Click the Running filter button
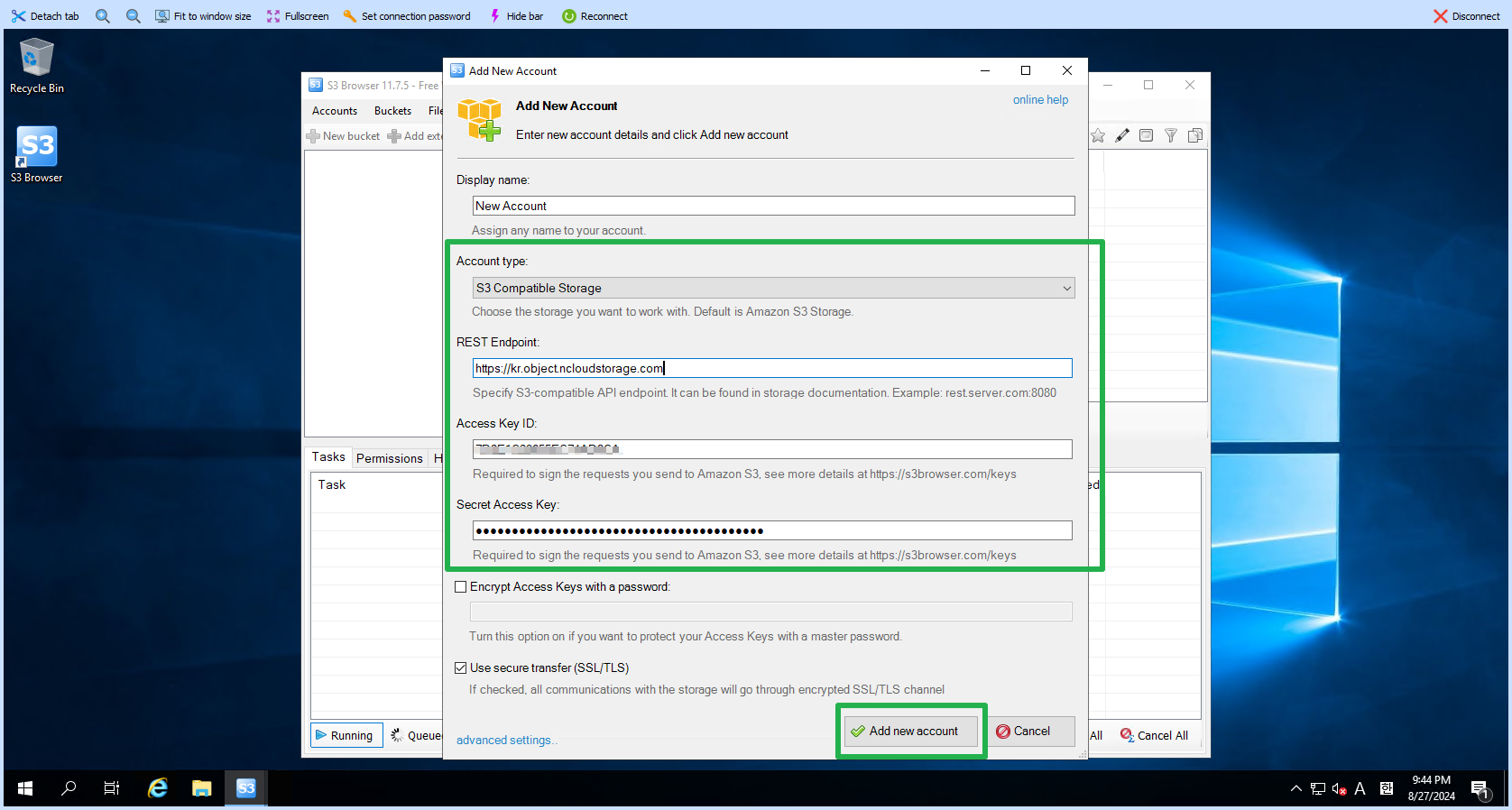The height and width of the screenshot is (810, 1512). coord(347,735)
